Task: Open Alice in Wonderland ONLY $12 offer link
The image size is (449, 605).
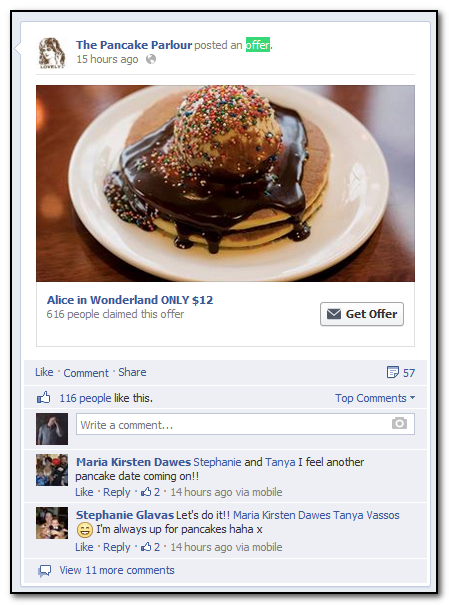Action: point(130,300)
